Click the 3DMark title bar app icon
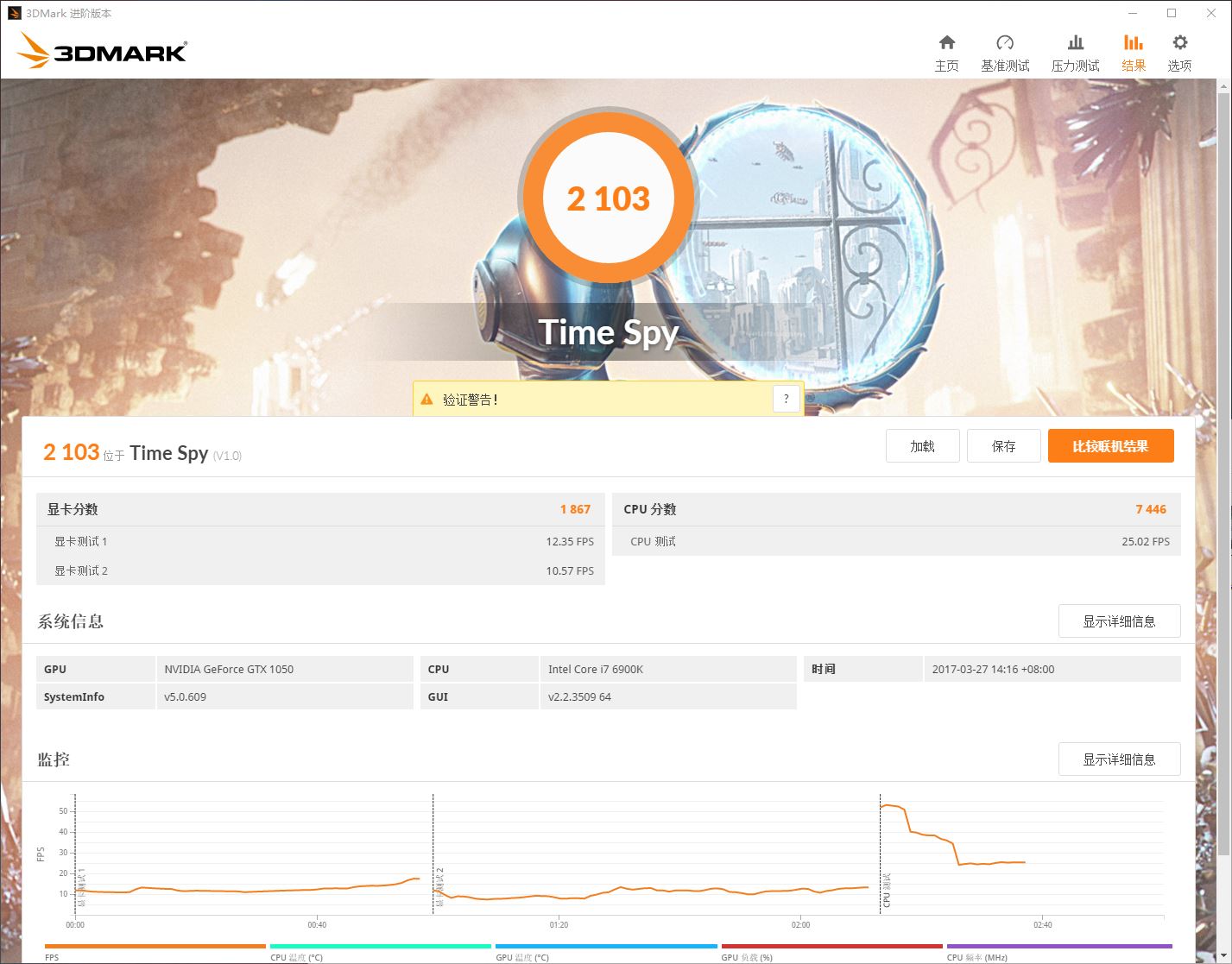 tap(14, 13)
